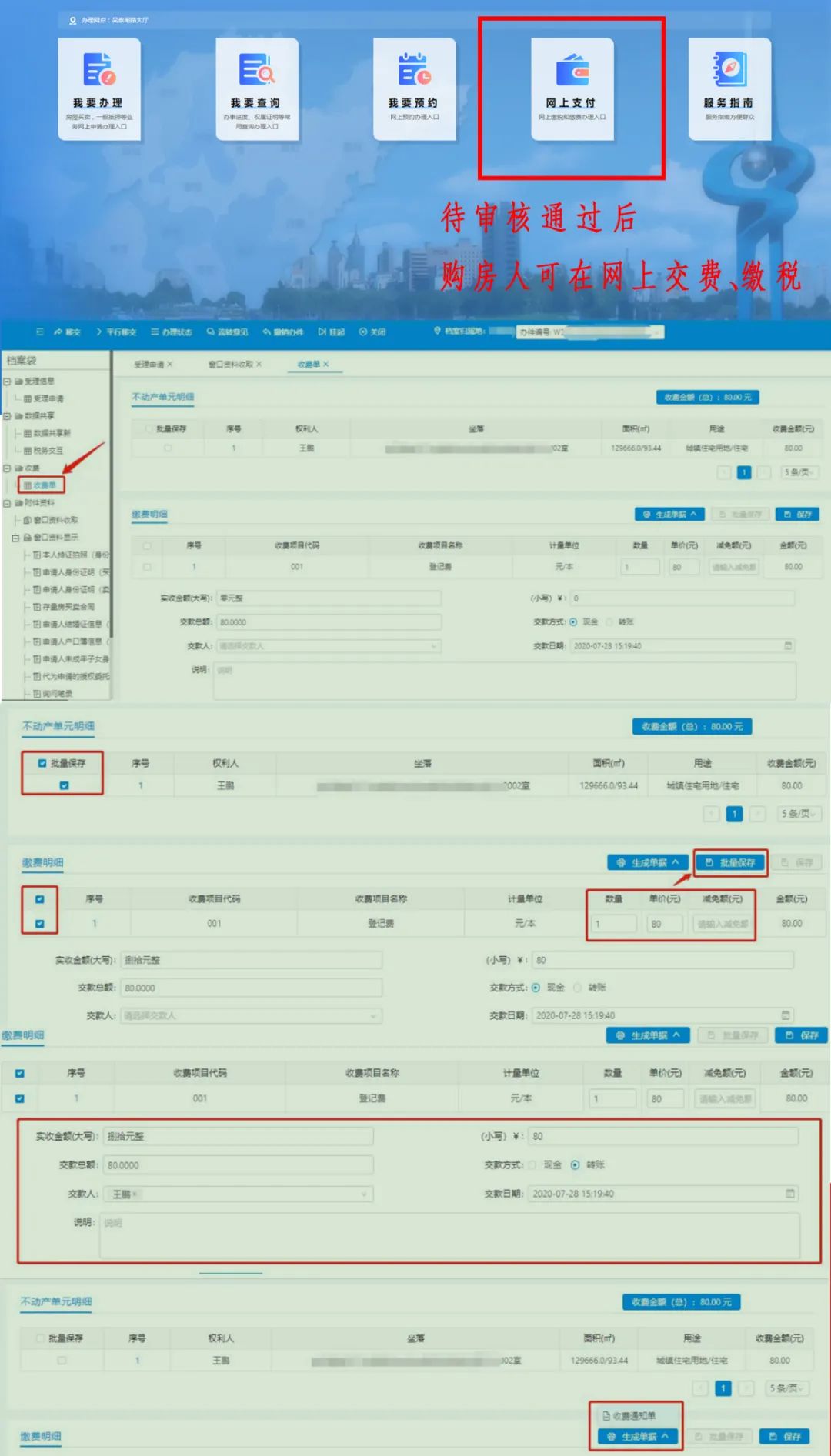
Task: Open the 我要办理 service icon
Action: click(x=98, y=88)
